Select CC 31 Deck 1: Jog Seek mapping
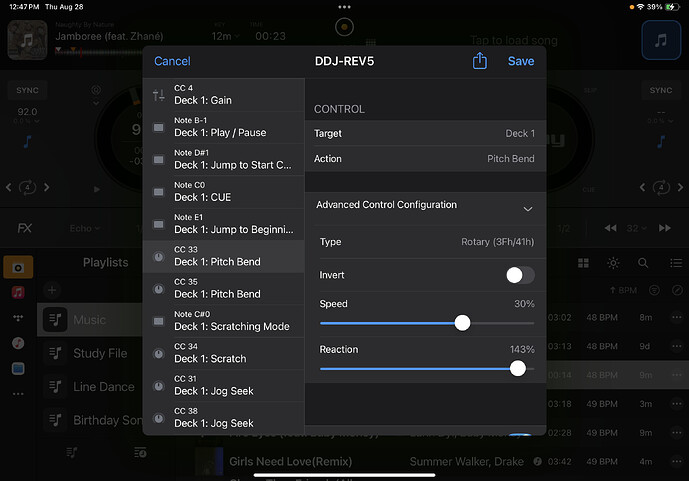689x481 pixels. point(224,385)
